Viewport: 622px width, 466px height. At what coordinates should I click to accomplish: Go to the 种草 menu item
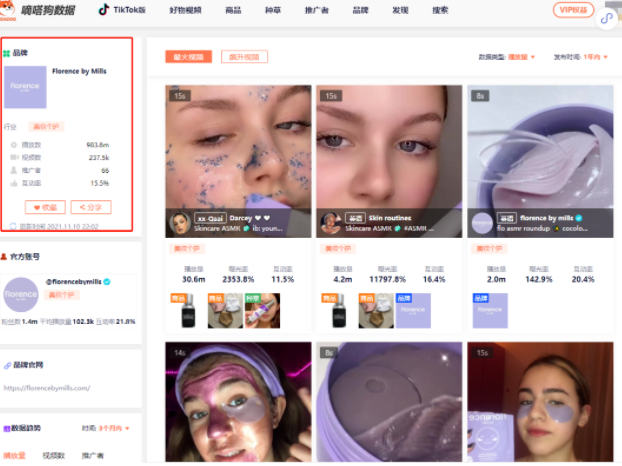(x=273, y=10)
